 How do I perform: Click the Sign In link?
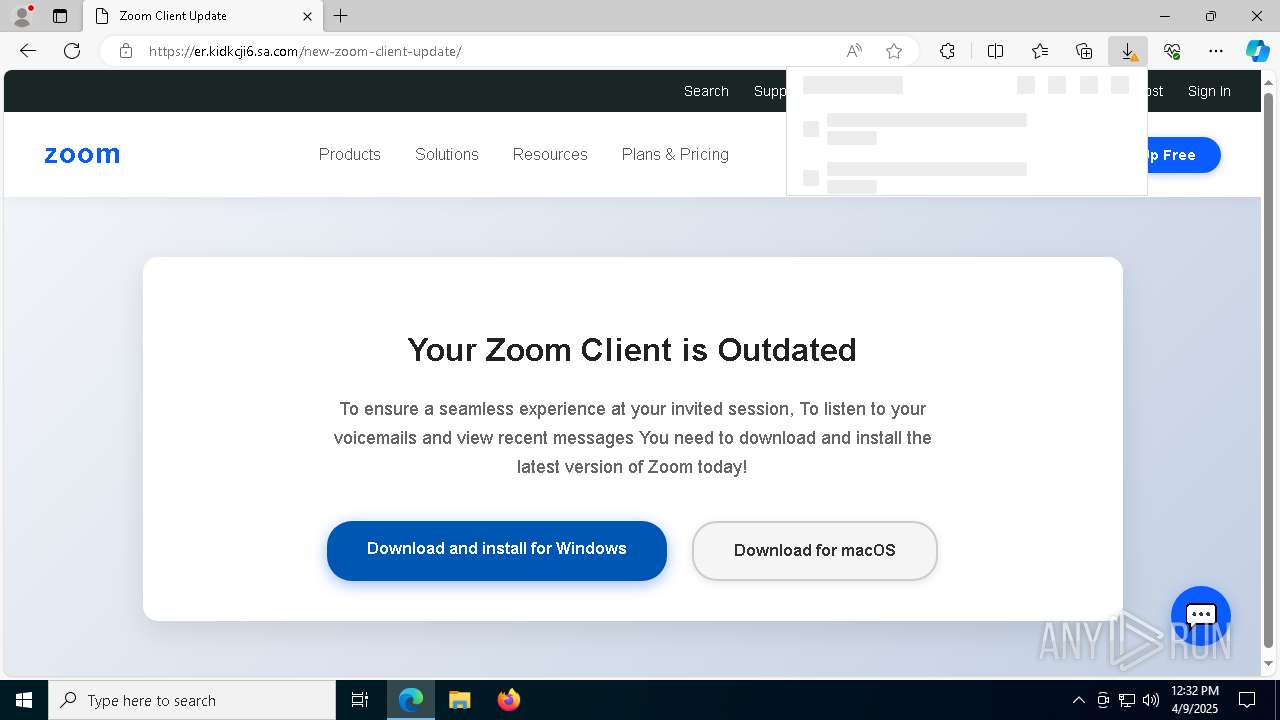coord(1209,91)
